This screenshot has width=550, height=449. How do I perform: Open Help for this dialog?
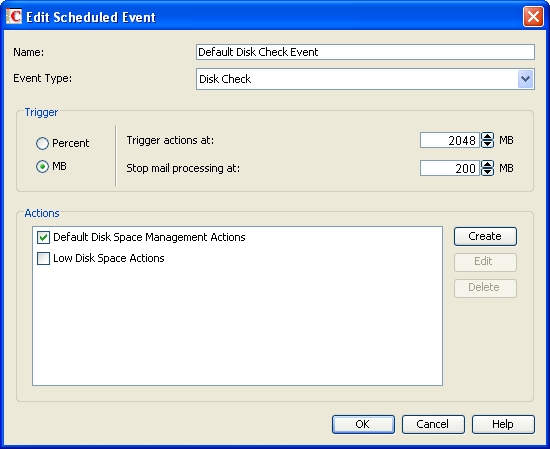[503, 424]
